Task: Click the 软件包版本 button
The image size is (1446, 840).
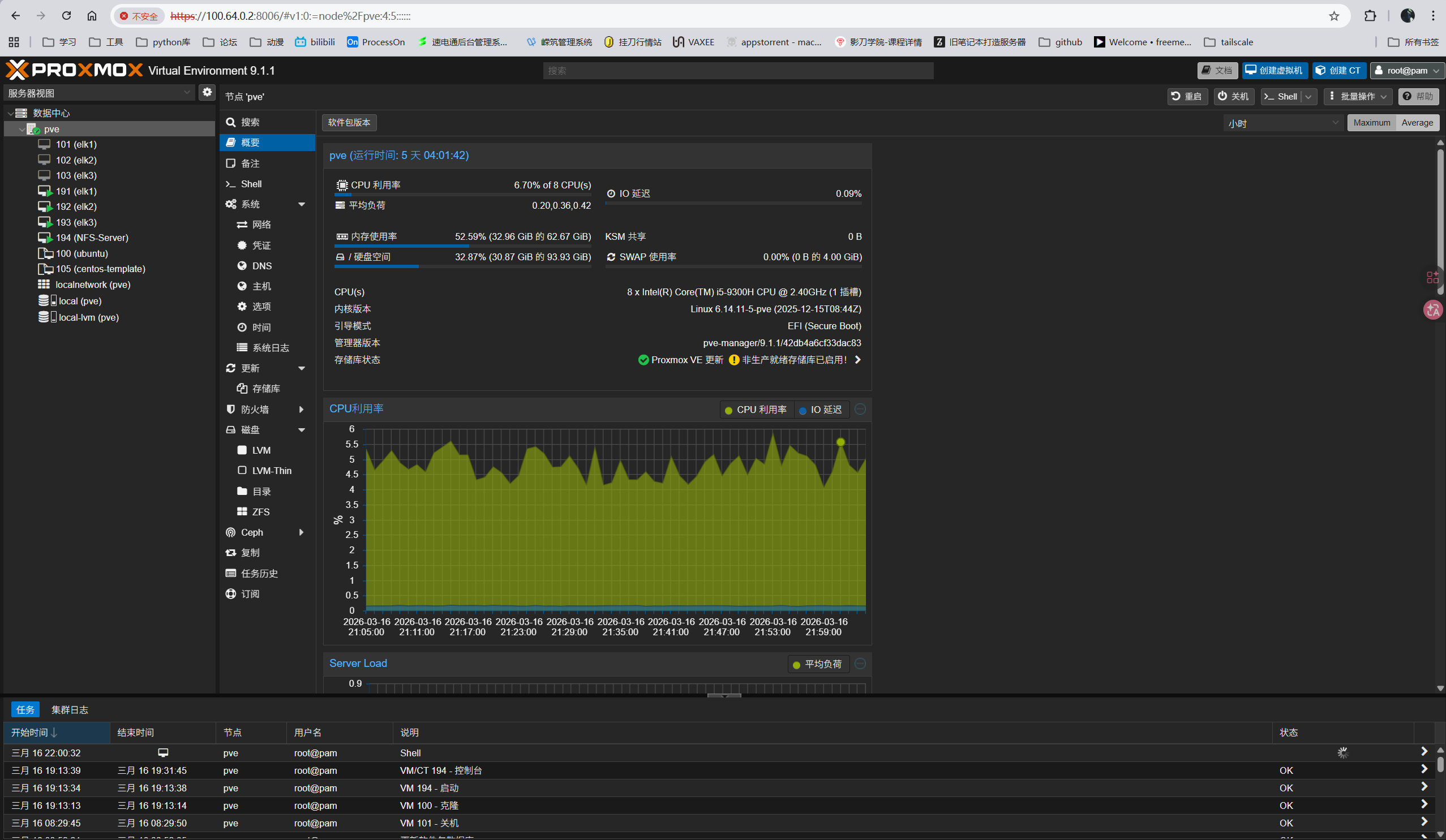Action: [x=349, y=122]
